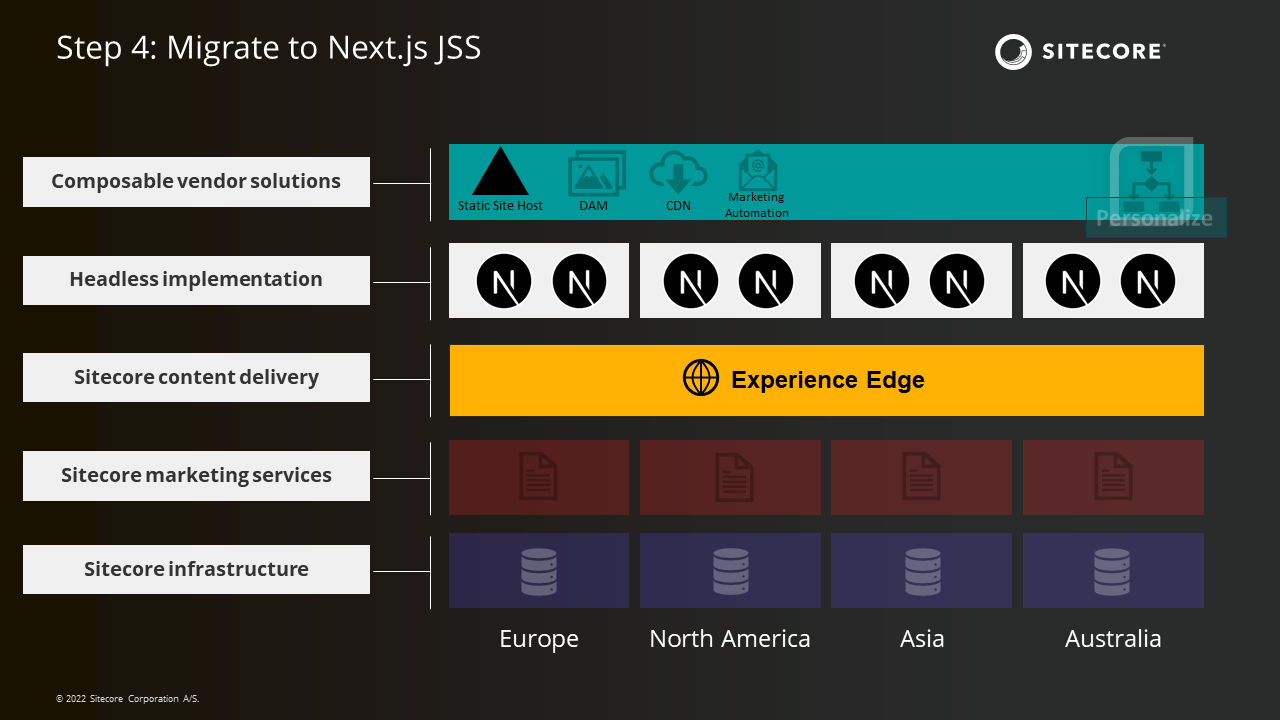Click the Static Site Host triangle icon
This screenshot has height=720, width=1280.
click(500, 171)
